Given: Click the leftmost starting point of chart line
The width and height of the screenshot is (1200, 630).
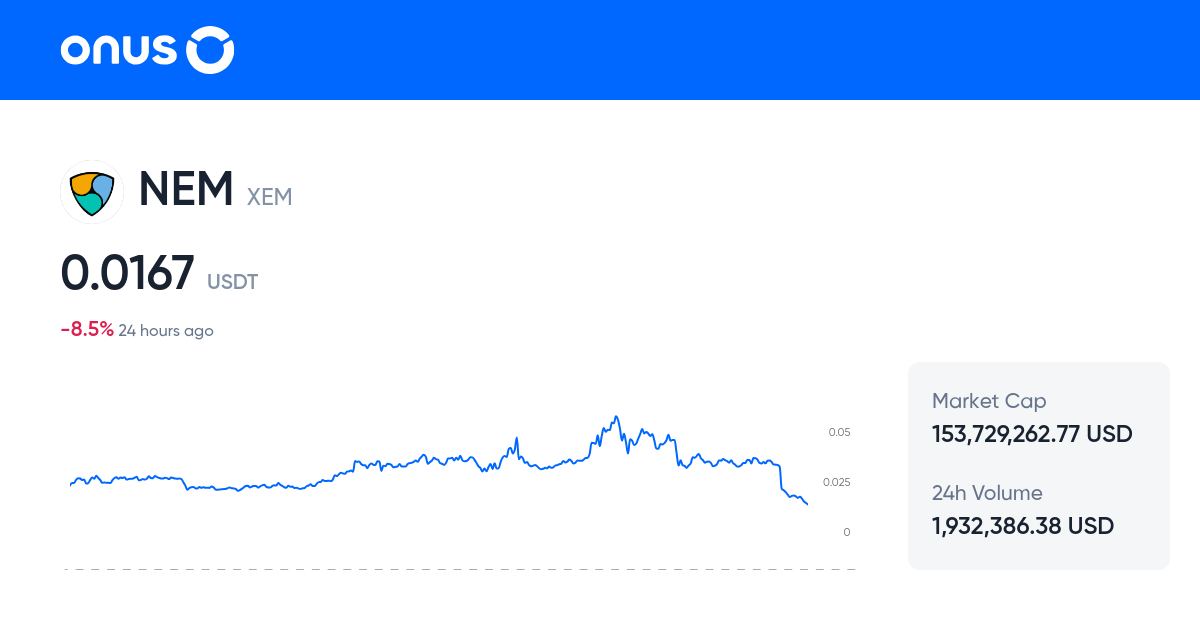Looking at the screenshot, I should coord(70,485).
